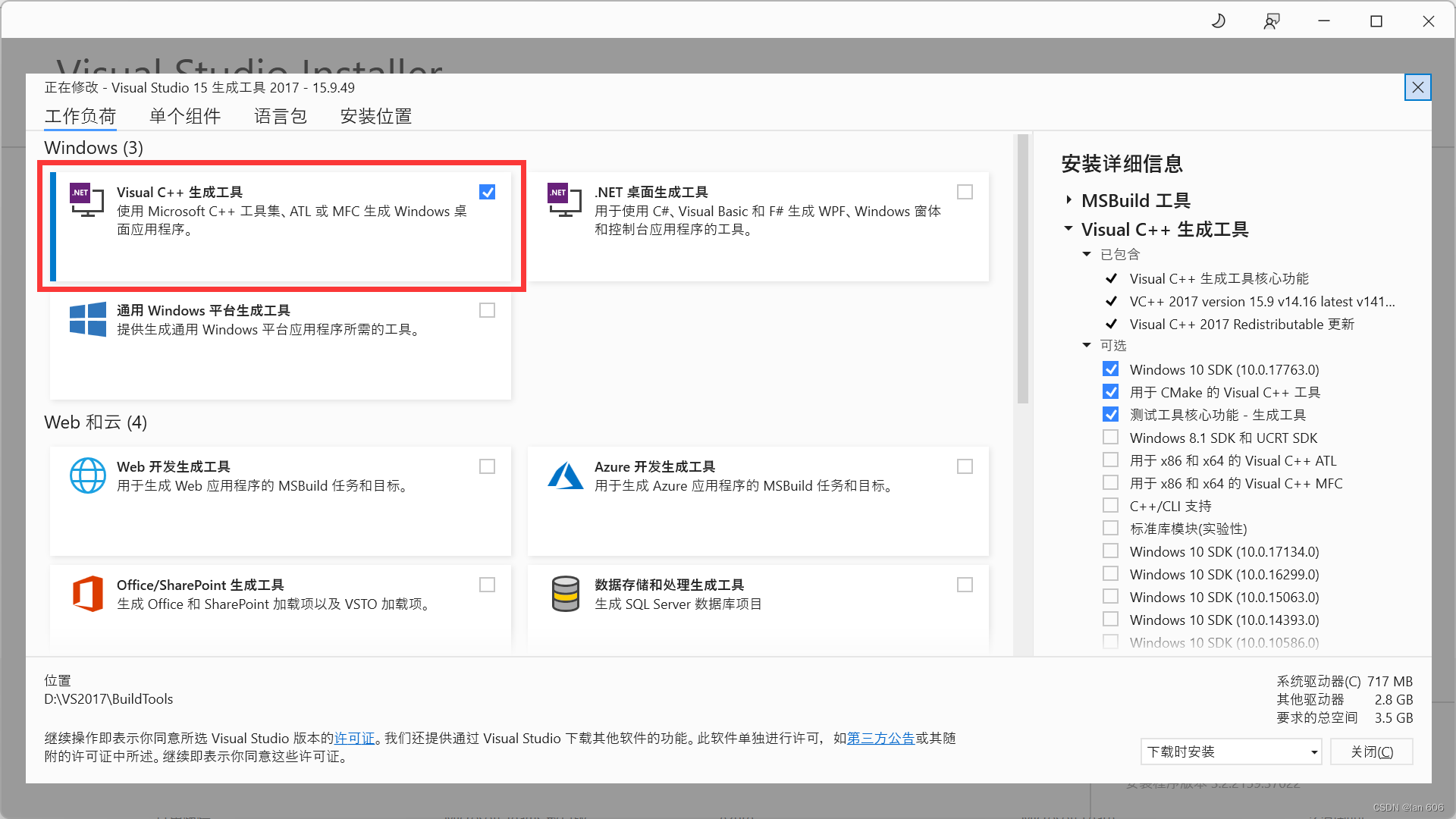
Task: Click the 系统驱动器(C) 717 MB entry
Action: pyautogui.click(x=1345, y=681)
